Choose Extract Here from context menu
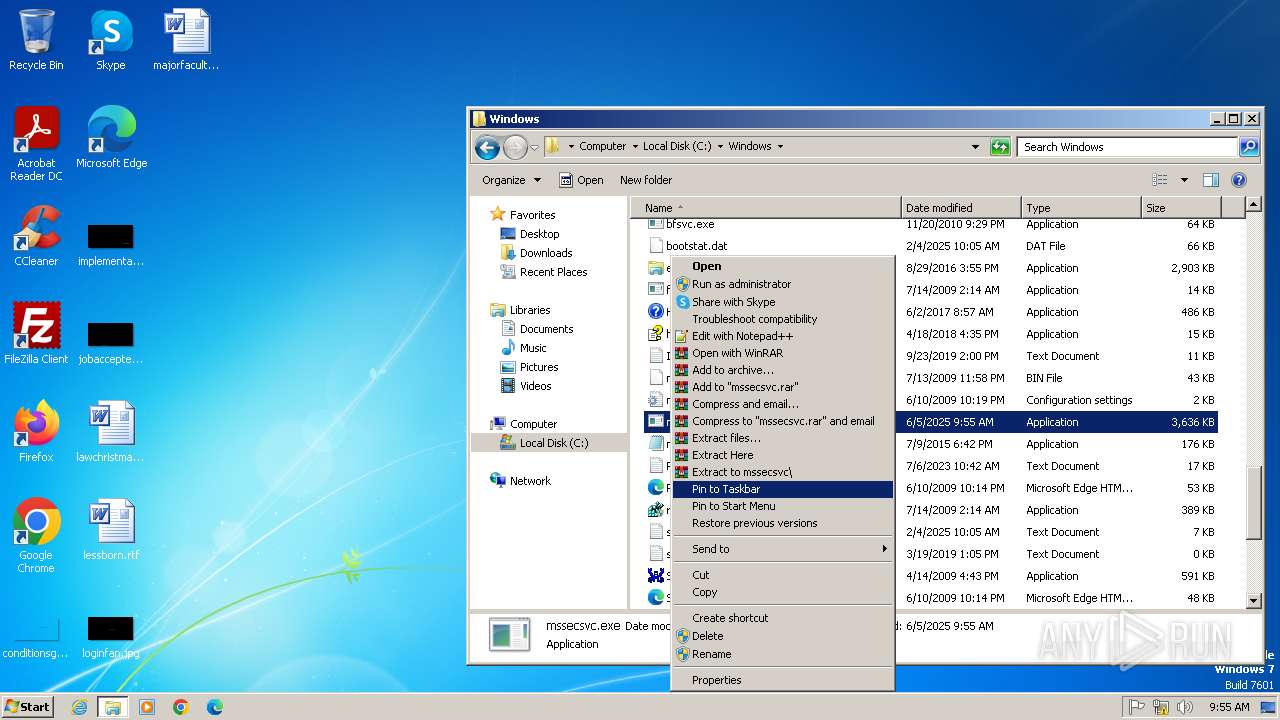Image resolution: width=1280 pixels, height=720 pixels. (781, 455)
